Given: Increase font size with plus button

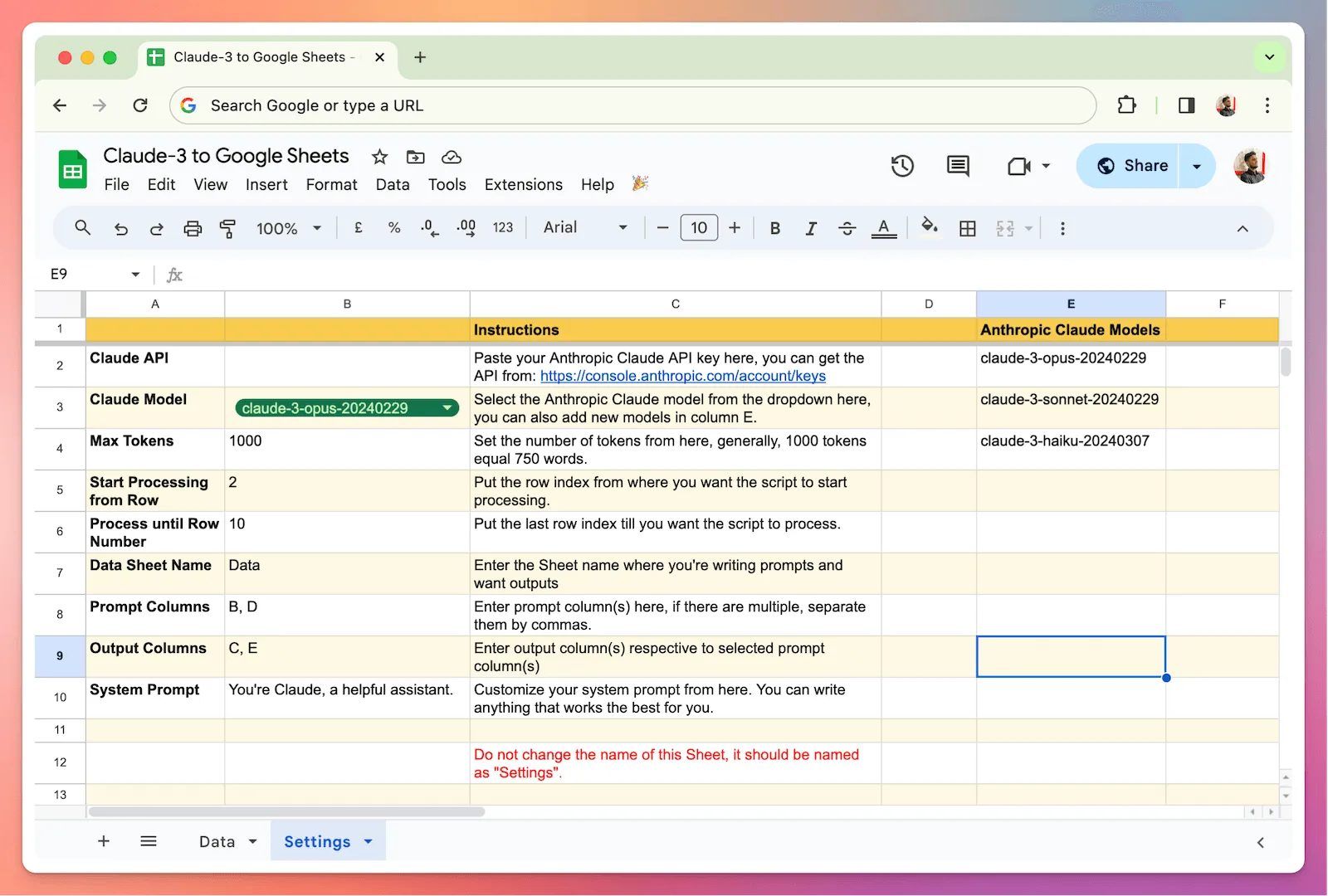Looking at the screenshot, I should click(735, 227).
